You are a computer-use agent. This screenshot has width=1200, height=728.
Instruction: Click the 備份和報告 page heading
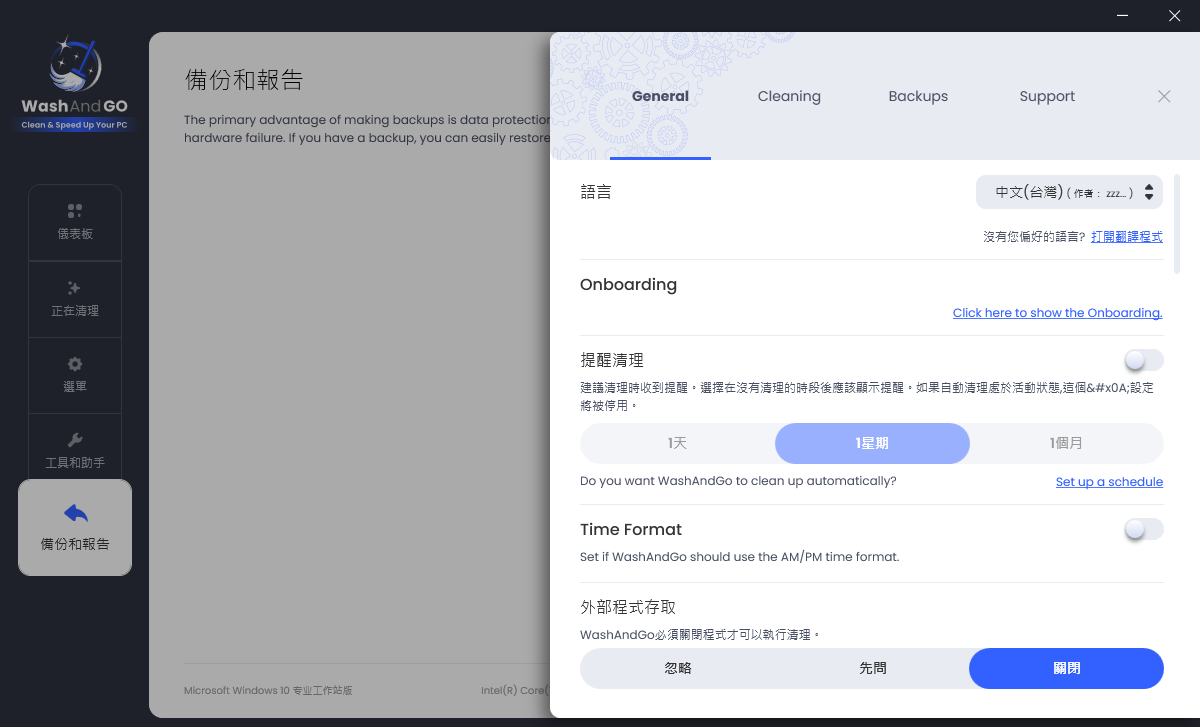[244, 80]
